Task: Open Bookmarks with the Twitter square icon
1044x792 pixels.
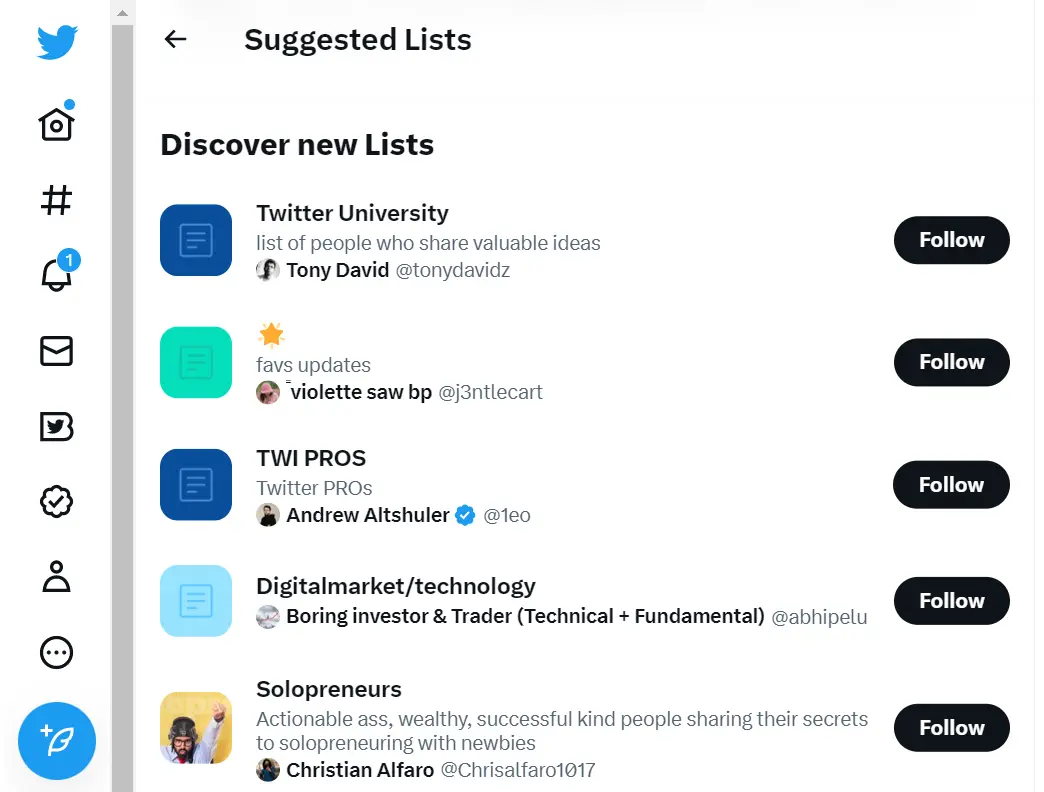Action: tap(56, 427)
